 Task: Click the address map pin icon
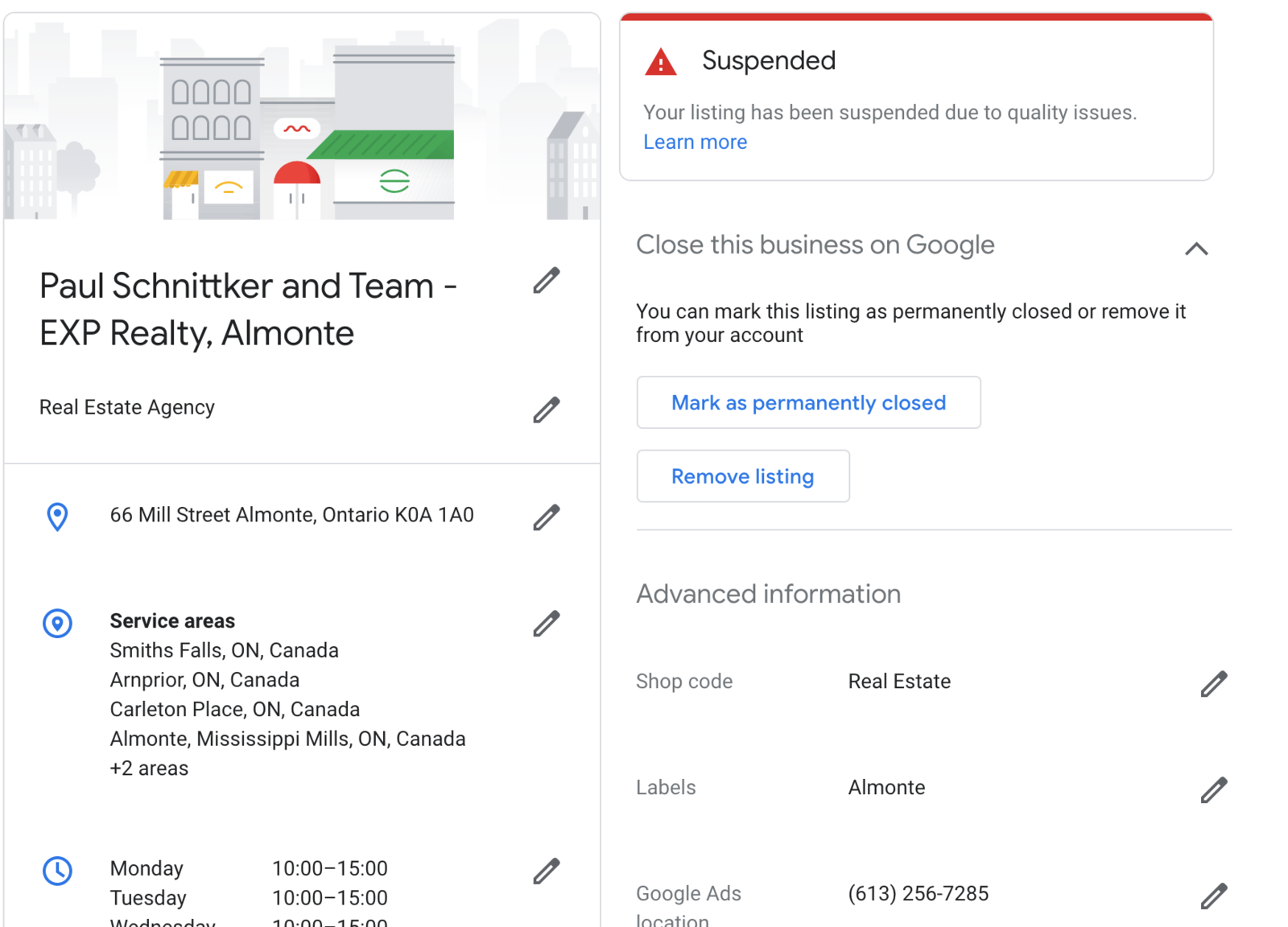pyautogui.click(x=57, y=517)
